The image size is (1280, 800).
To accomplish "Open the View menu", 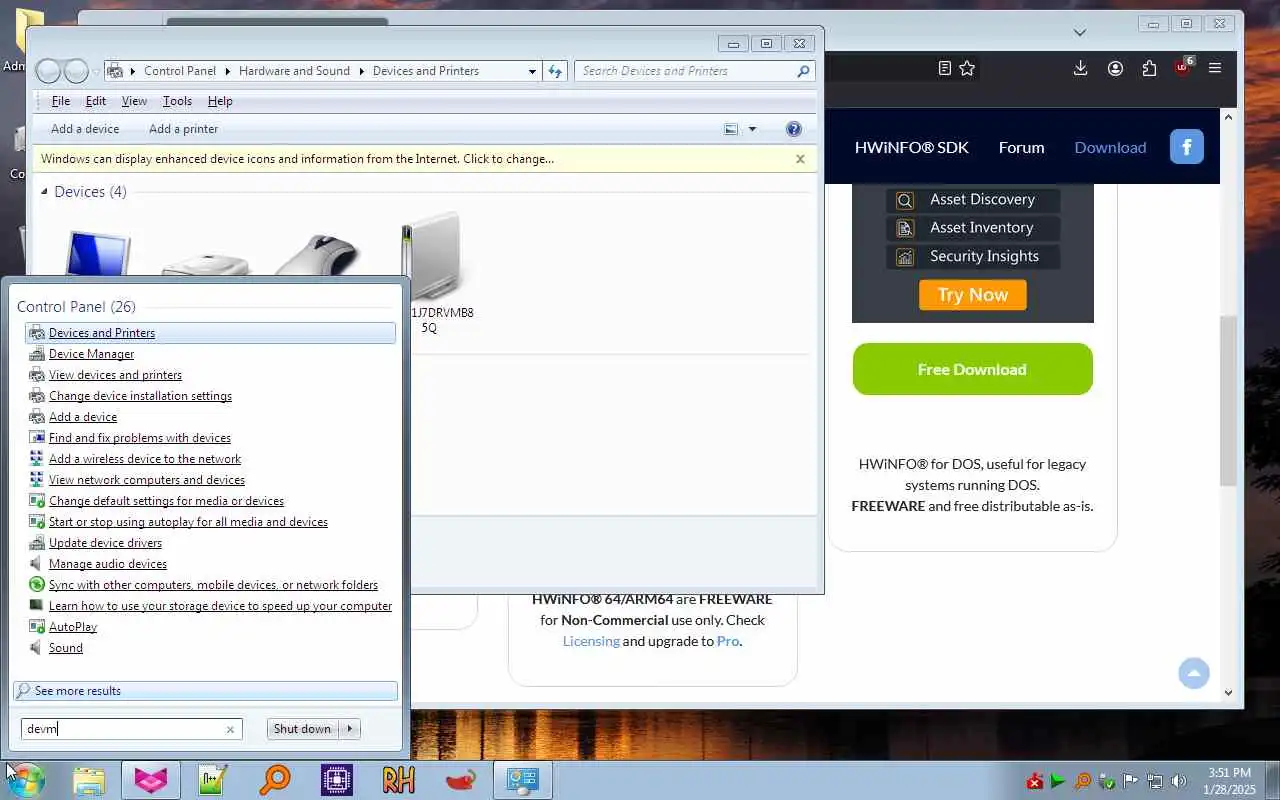I will pyautogui.click(x=134, y=101).
